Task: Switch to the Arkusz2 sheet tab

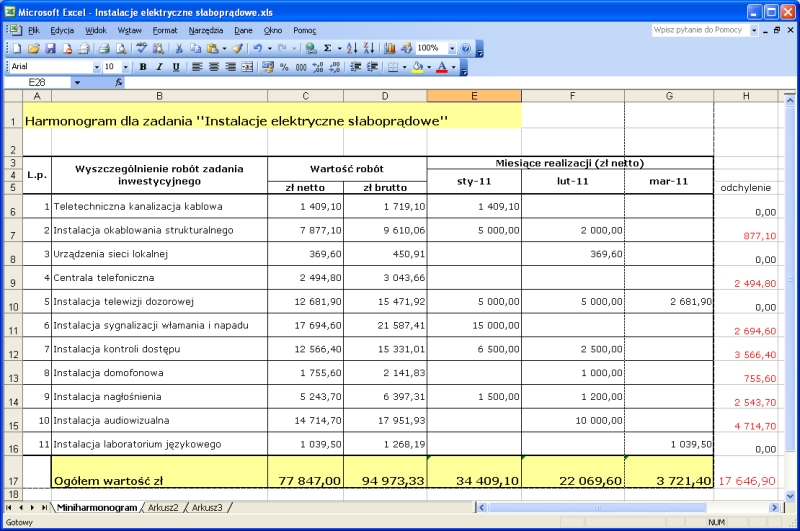Action: click(163, 508)
